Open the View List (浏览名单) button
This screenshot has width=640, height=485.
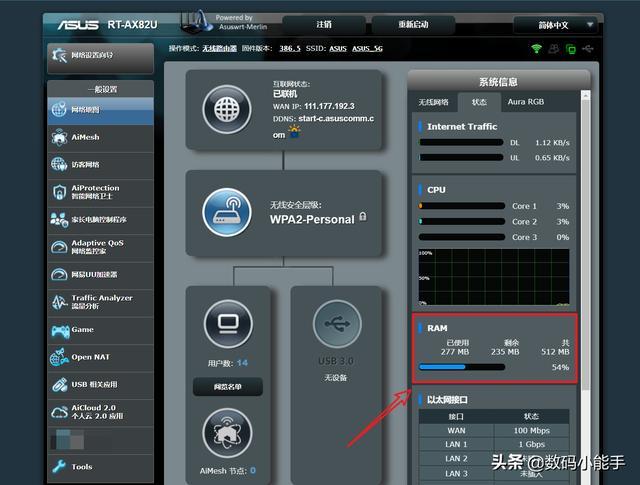click(x=228, y=387)
